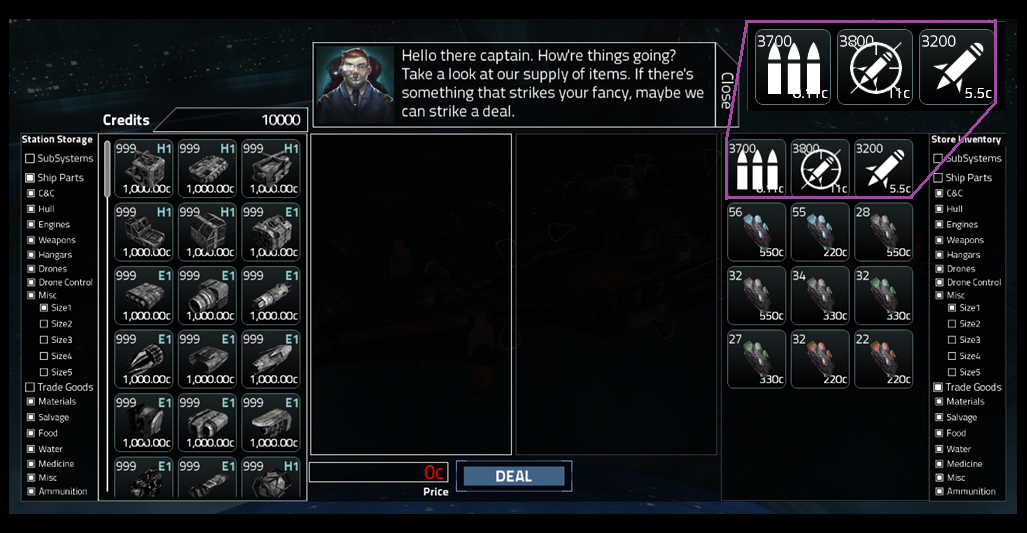The height and width of the screenshot is (533, 1027).
Task: Toggle Trade Goods checkbox in Station Storage
Action: 29,387
